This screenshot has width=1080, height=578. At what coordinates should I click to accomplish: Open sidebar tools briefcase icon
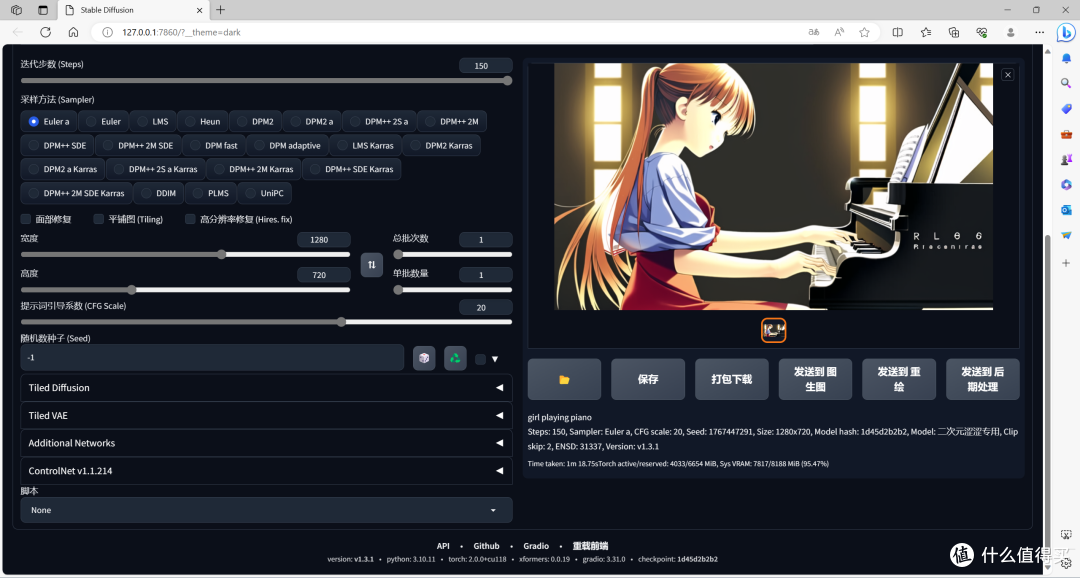(1066, 134)
